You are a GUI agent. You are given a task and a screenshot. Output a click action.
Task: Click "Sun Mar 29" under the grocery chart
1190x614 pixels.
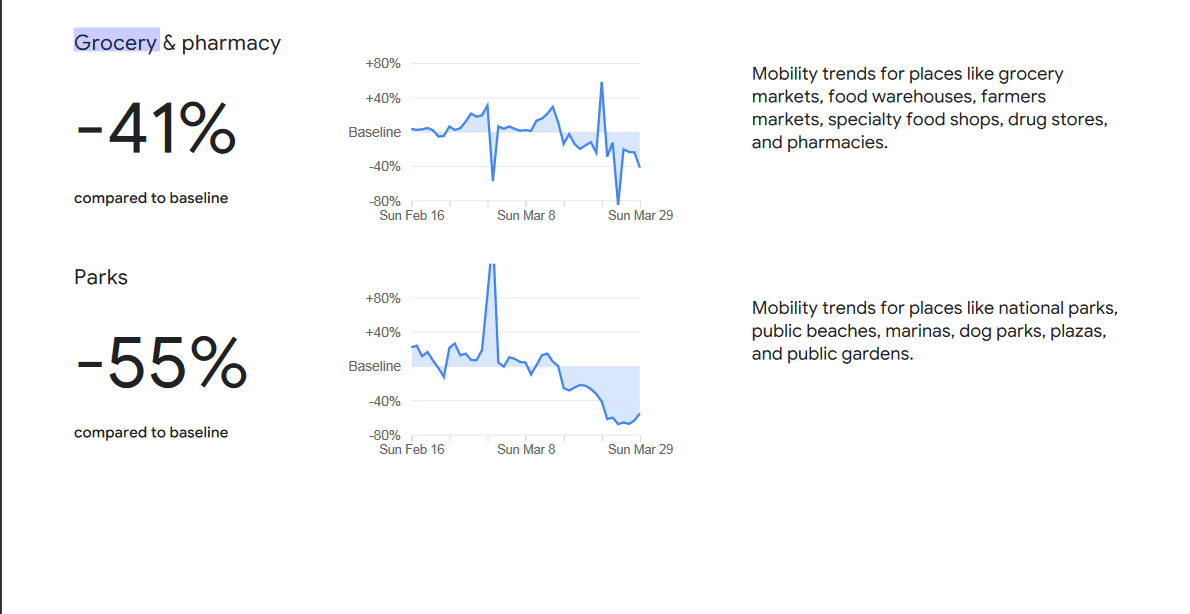[x=640, y=215]
